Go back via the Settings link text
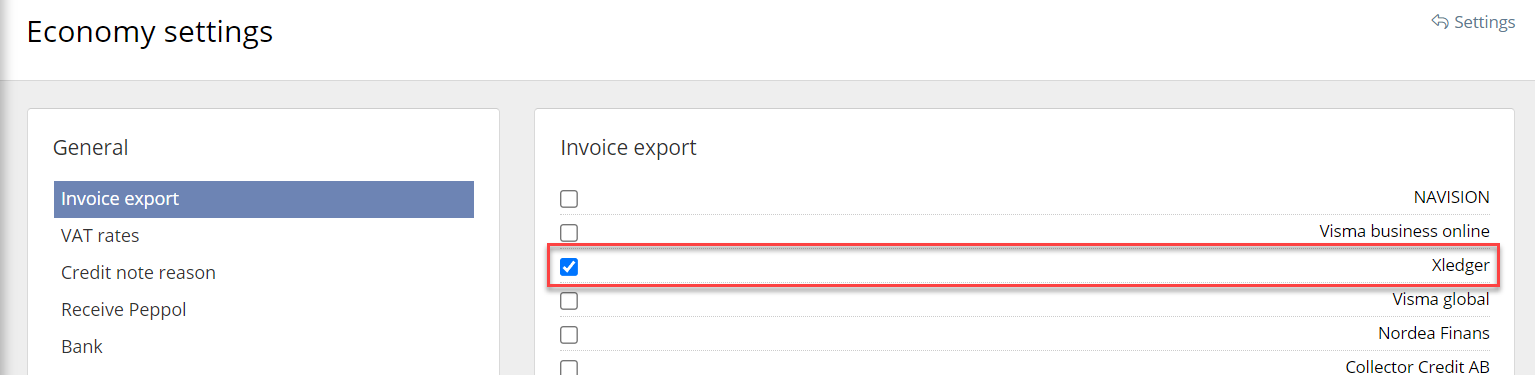The width and height of the screenshot is (1535, 375). click(1484, 22)
